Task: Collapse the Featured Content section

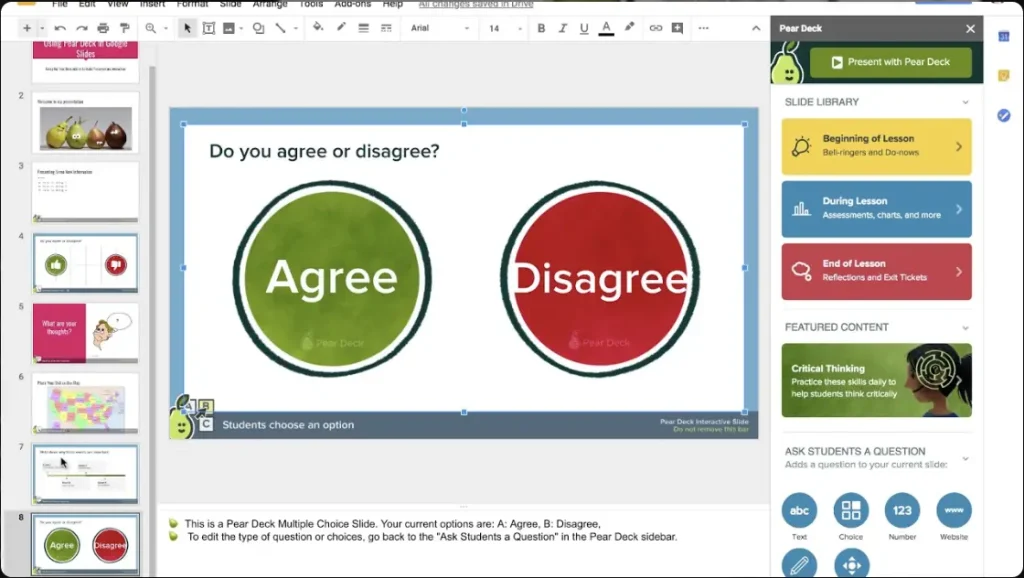Action: point(967,327)
